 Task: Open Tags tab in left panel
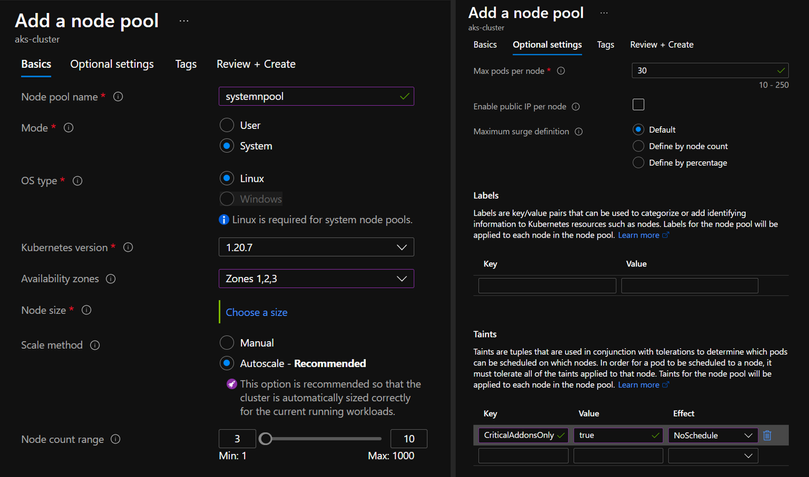pos(186,64)
